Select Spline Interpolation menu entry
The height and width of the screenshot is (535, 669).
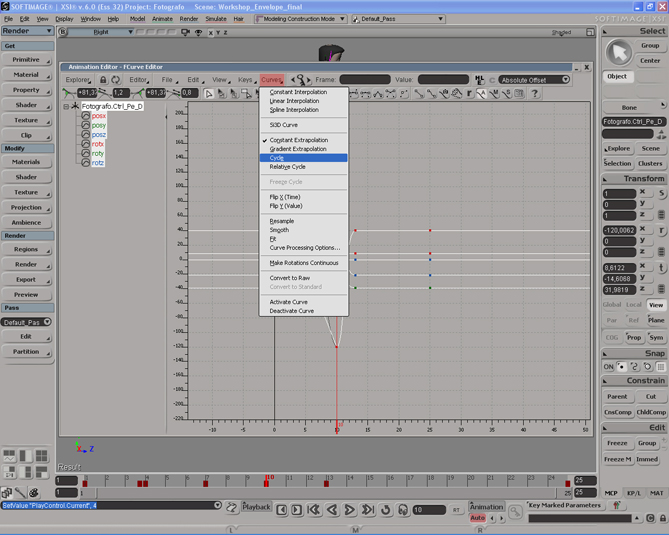point(294,110)
